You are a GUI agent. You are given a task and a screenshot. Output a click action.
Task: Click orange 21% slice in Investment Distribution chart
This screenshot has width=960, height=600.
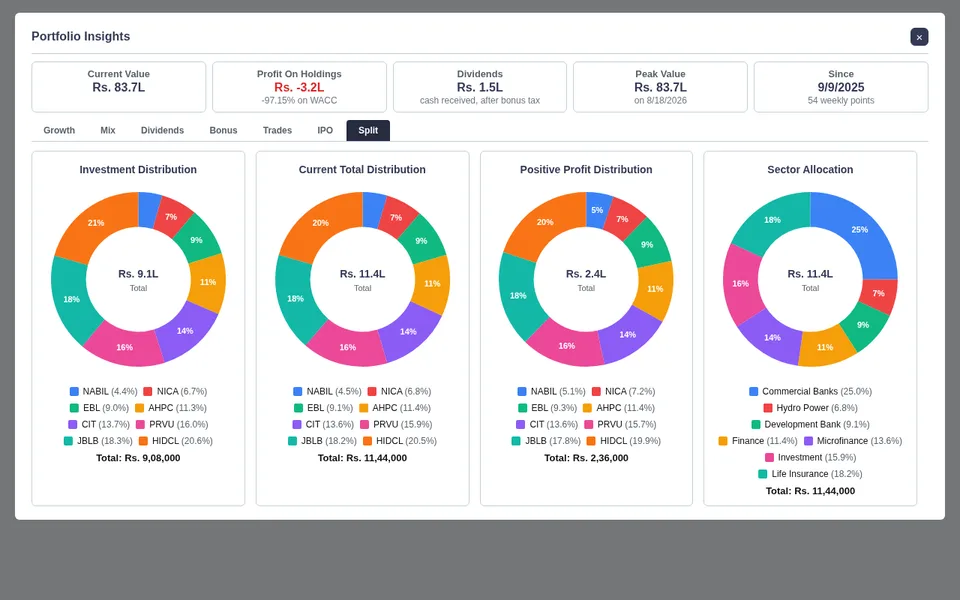96,223
